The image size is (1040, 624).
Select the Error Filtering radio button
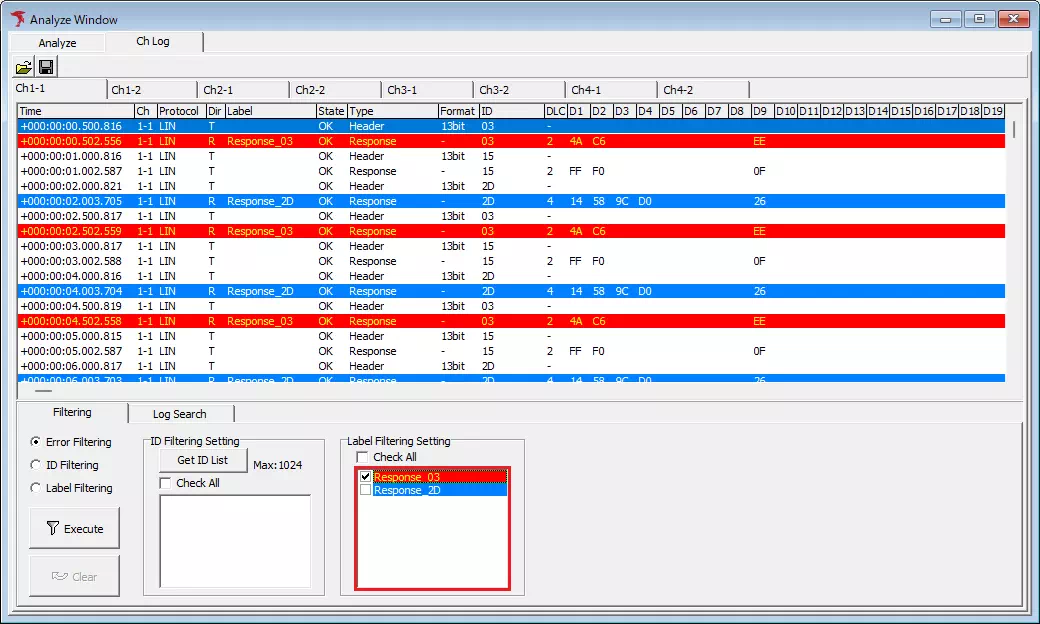click(34, 441)
